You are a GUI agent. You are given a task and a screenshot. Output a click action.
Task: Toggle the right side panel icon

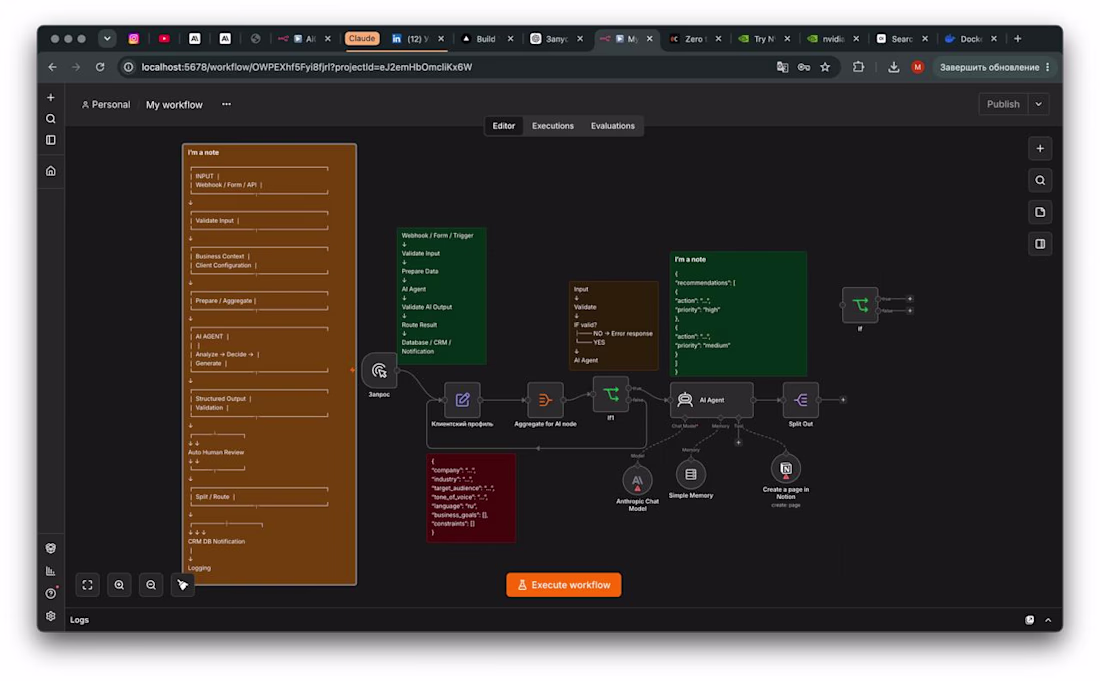coord(1040,244)
